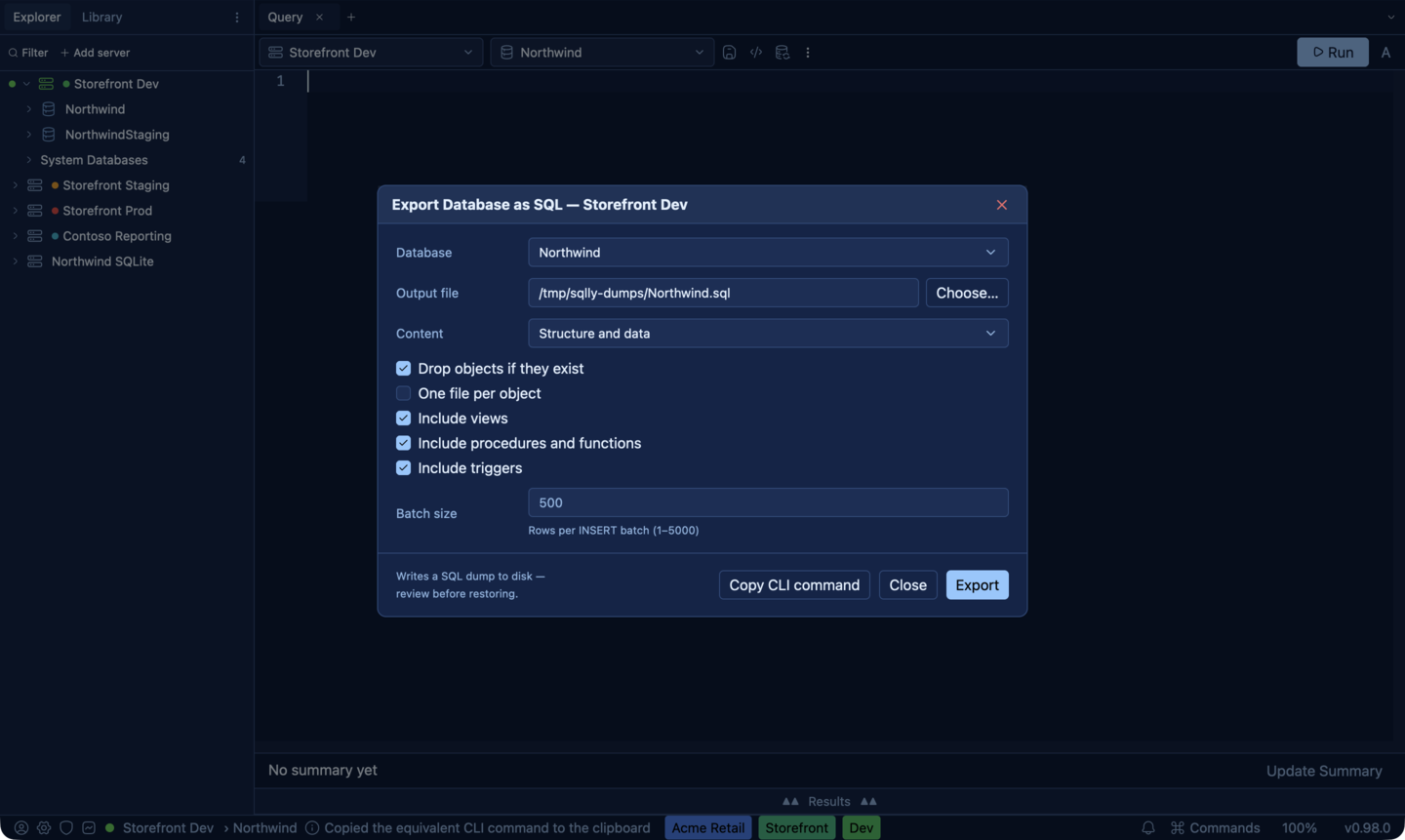Toggle the Drop objects if they exist checkbox
This screenshot has width=1405, height=840.
403,369
